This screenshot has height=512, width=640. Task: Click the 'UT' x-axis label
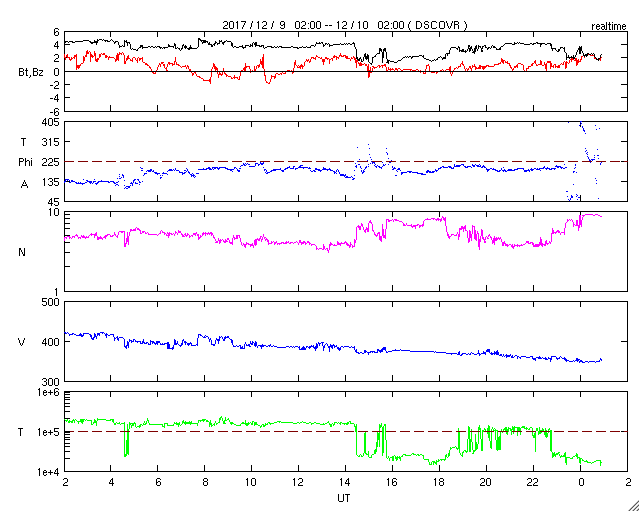pos(343,498)
